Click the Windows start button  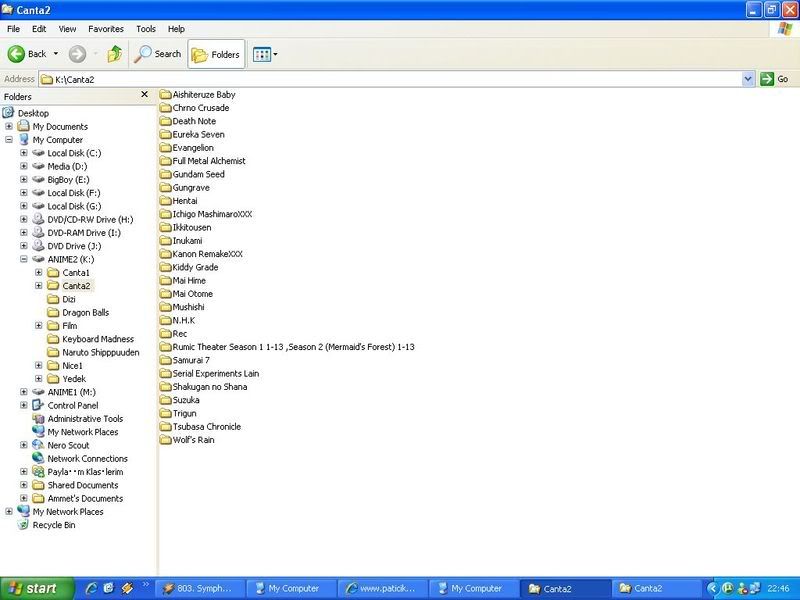point(37,589)
